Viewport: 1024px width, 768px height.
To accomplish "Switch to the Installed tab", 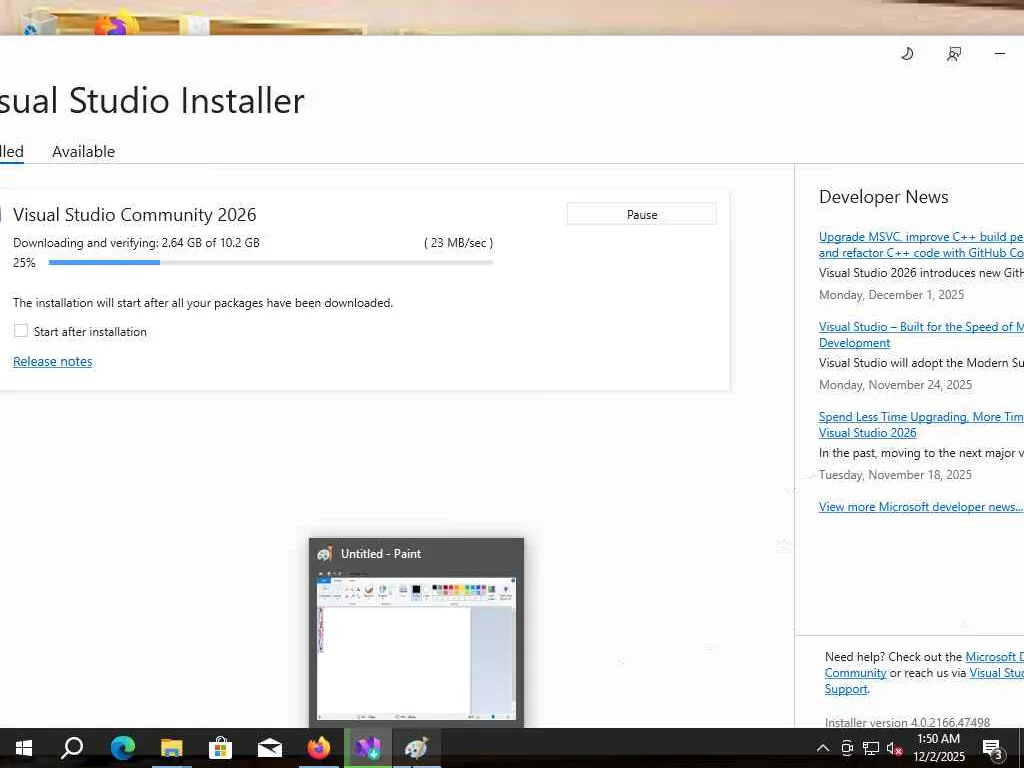I will click(x=11, y=152).
